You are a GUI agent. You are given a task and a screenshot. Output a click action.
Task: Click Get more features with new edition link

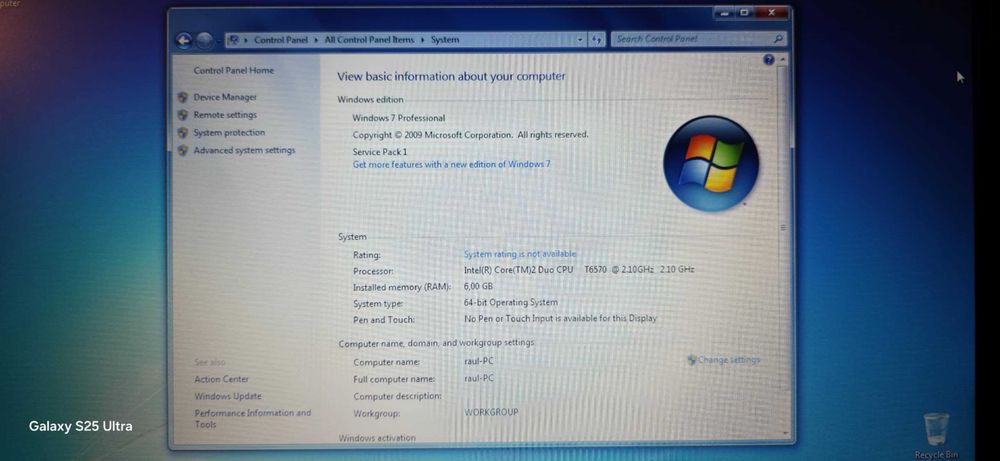pos(452,165)
